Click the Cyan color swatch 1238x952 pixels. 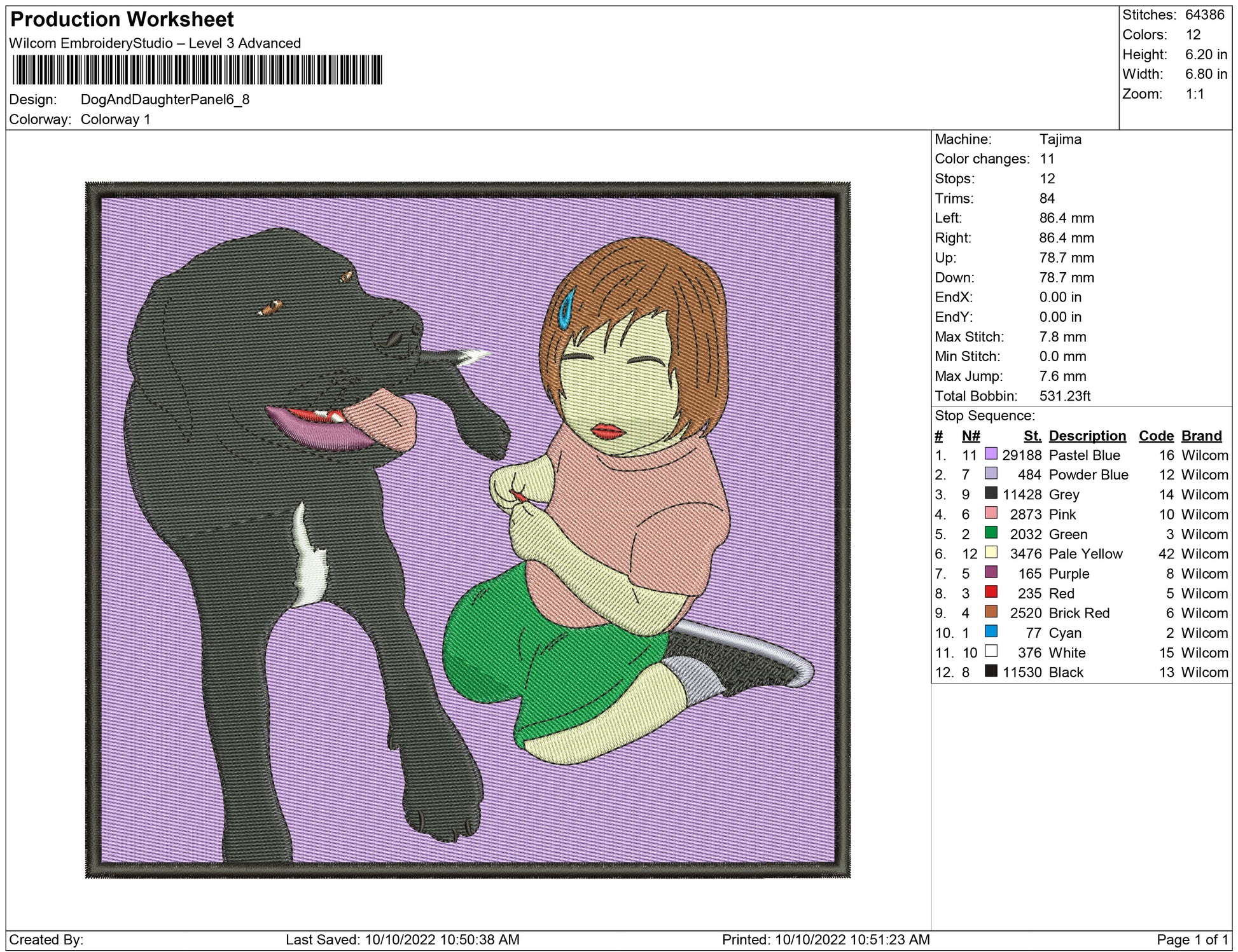coord(991,631)
